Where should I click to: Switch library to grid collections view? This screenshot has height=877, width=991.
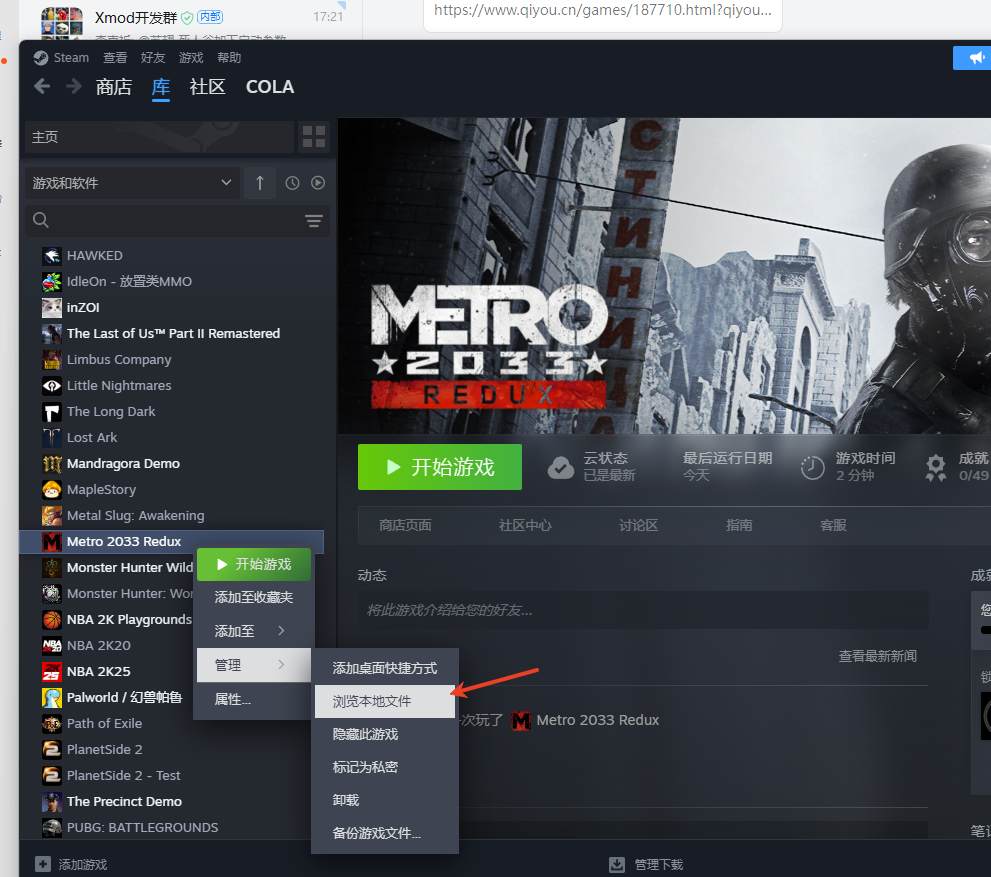coord(313,136)
